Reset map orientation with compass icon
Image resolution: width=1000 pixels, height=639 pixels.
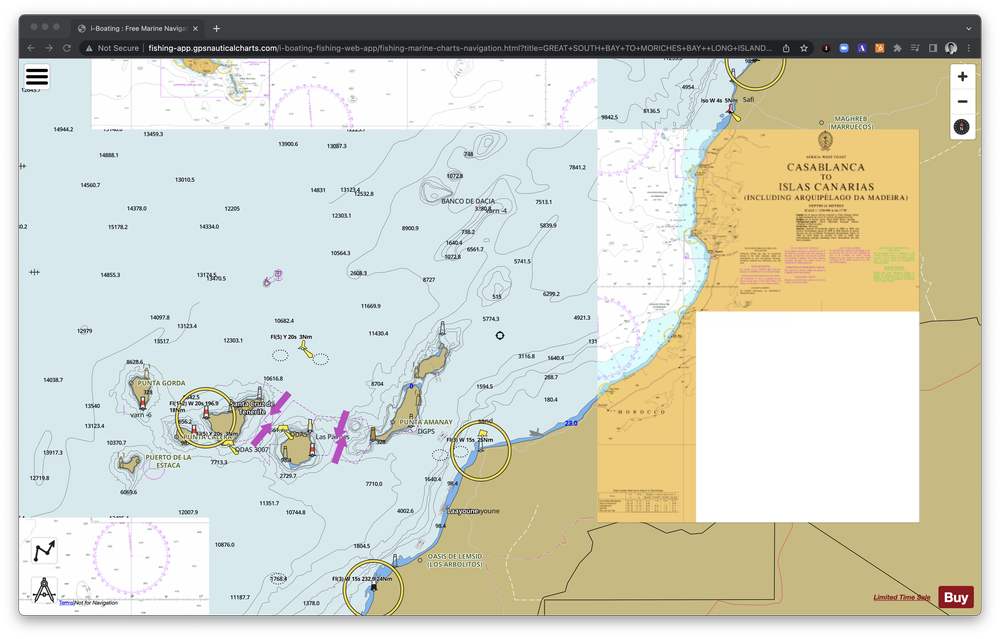(962, 127)
